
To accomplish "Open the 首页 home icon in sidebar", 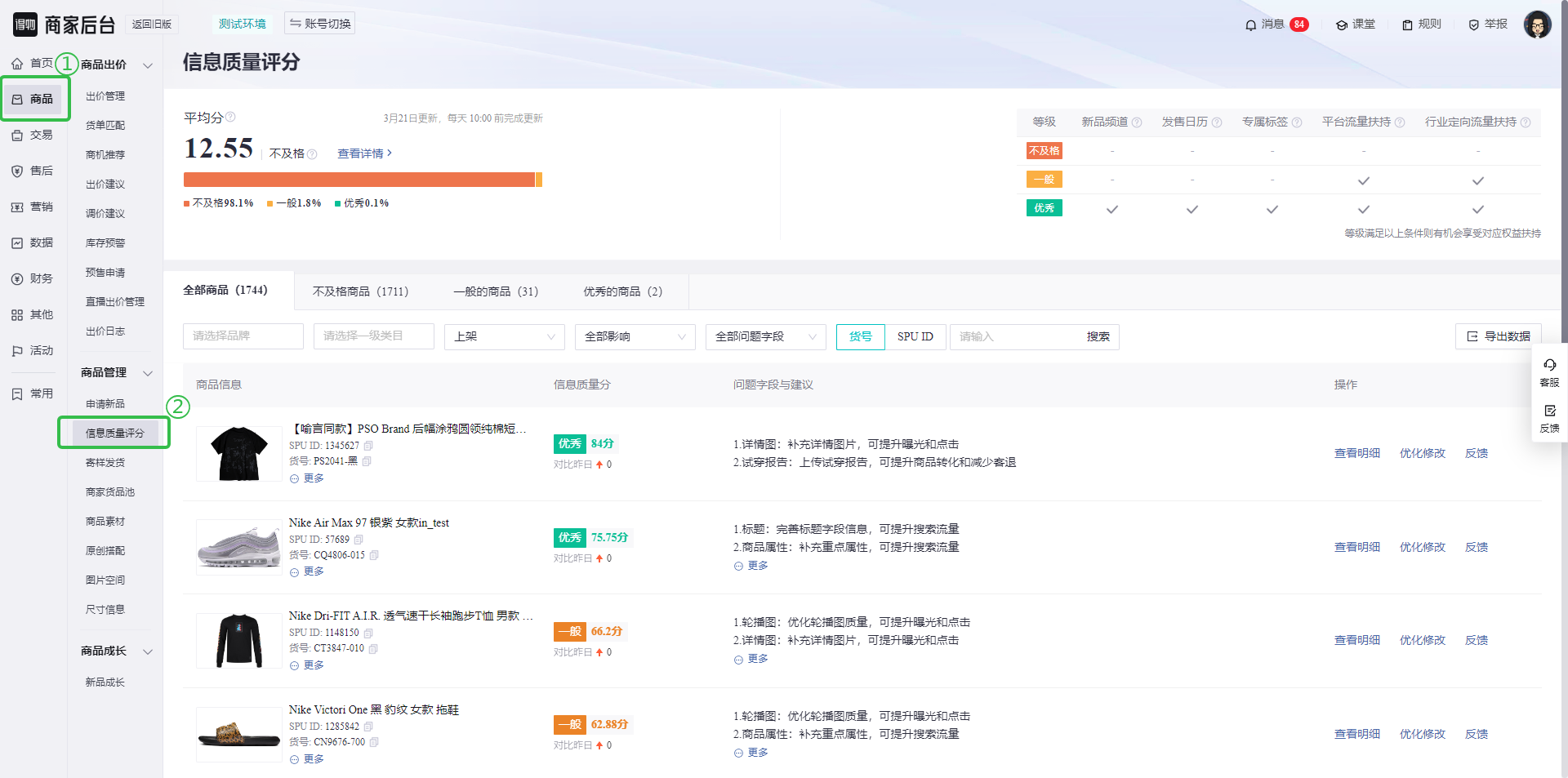I will tap(17, 64).
